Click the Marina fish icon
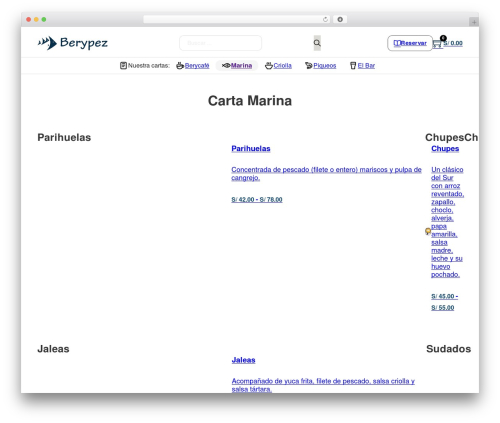 226,66
